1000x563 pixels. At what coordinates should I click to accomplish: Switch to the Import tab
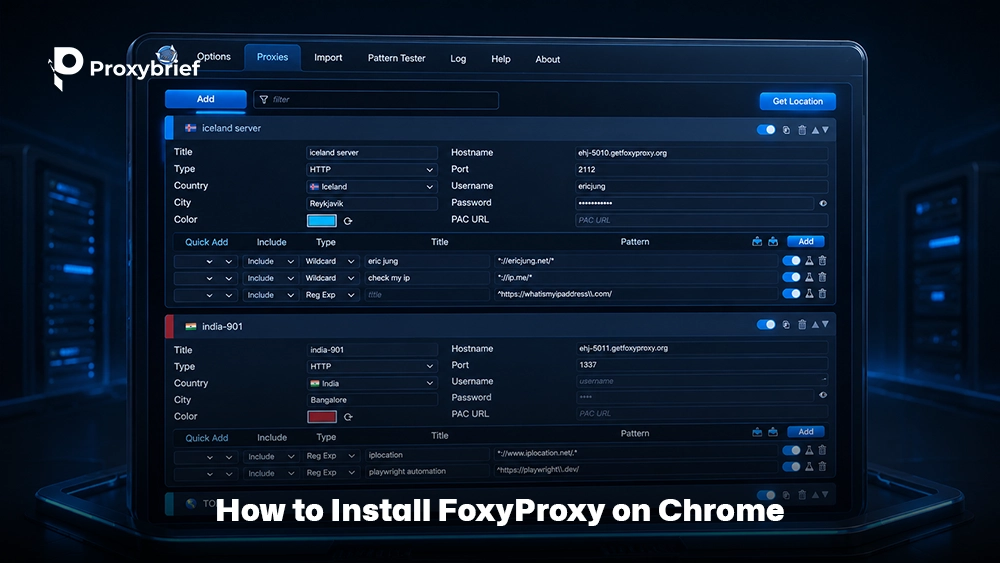pyautogui.click(x=328, y=57)
